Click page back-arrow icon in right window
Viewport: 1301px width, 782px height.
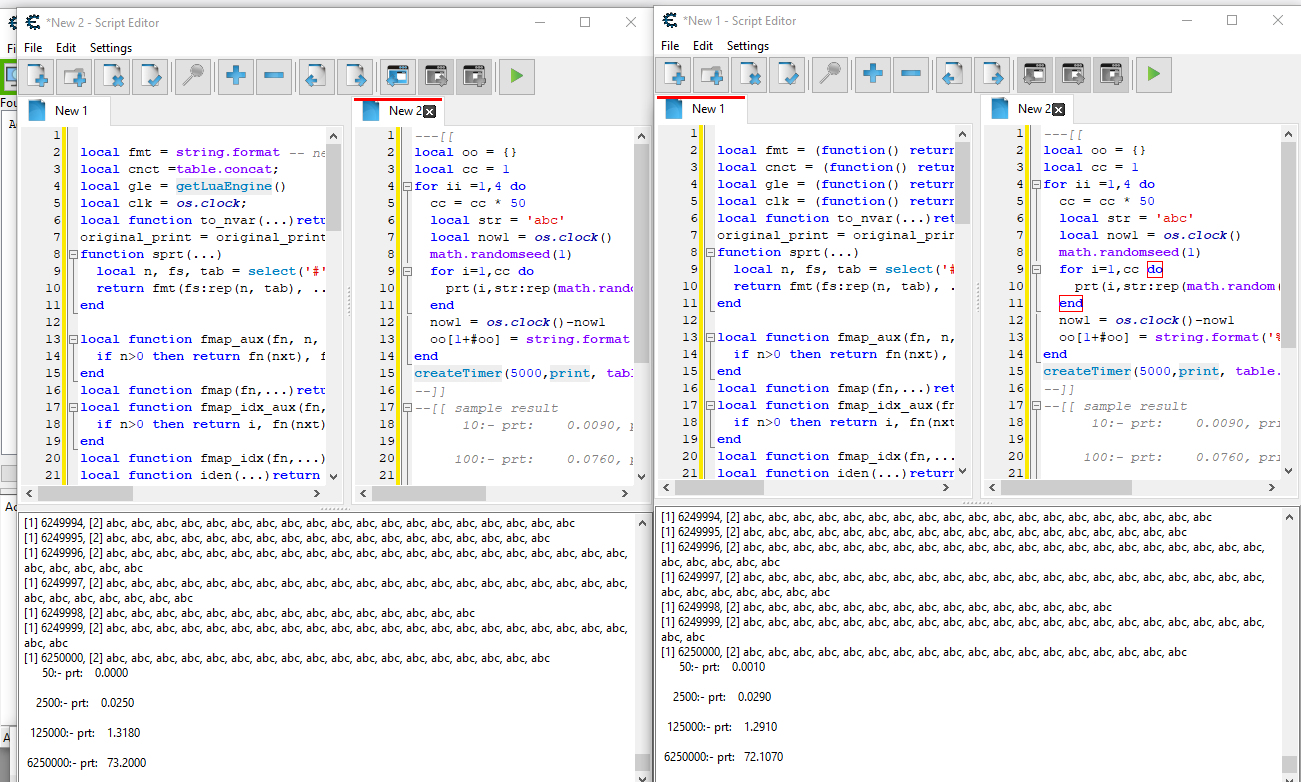[x=953, y=75]
